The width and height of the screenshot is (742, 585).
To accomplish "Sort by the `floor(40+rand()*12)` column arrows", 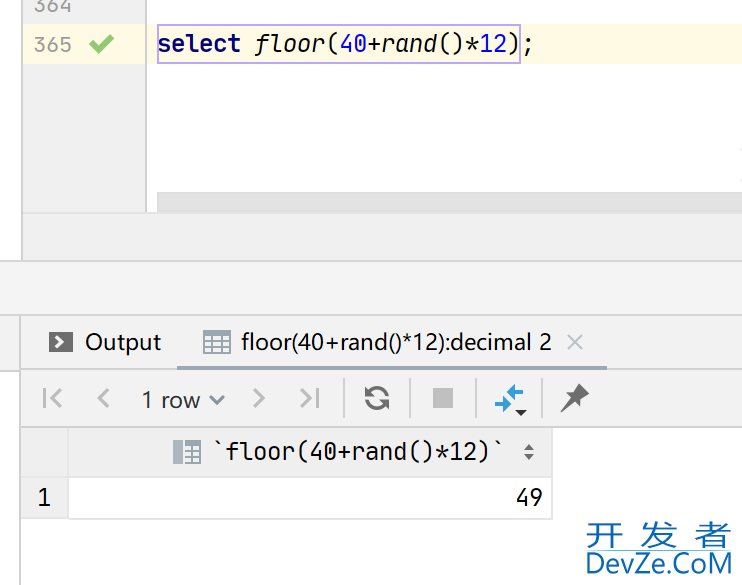I will click(x=529, y=452).
